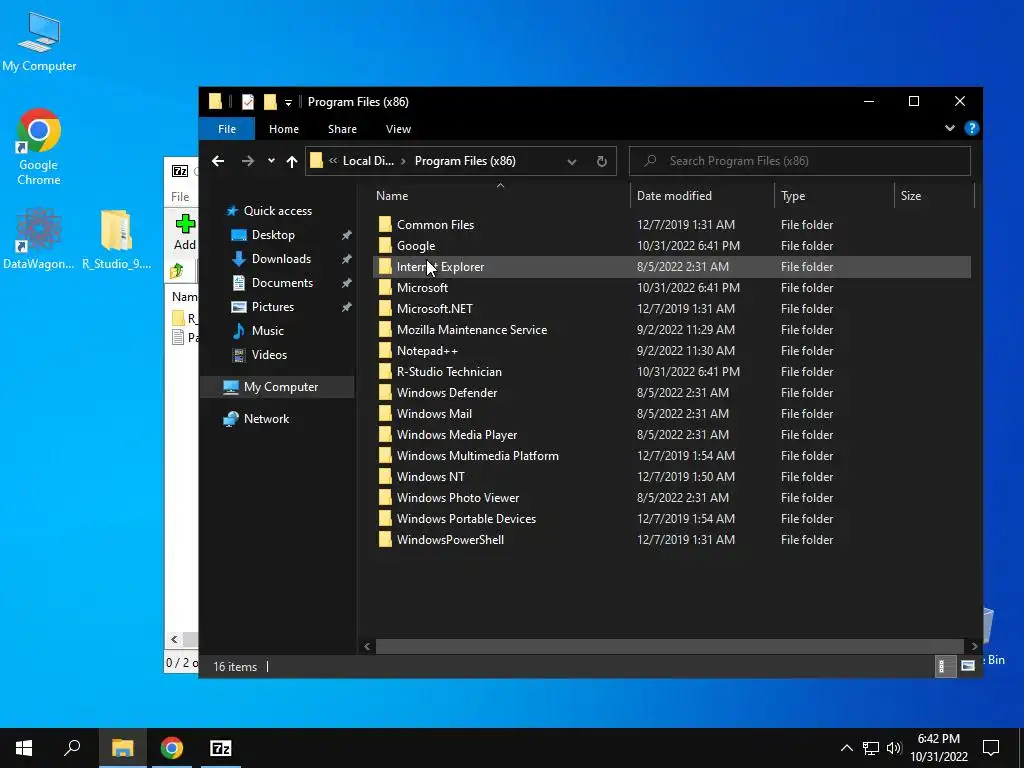This screenshot has height=768, width=1024.
Task: Expand the address bar history dropdown
Action: tap(571, 161)
